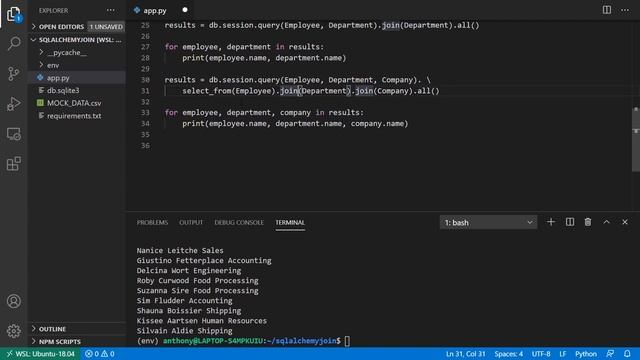Click the LF end-of-line status entry
The height and width of the screenshot is (360, 640).
click(562, 354)
